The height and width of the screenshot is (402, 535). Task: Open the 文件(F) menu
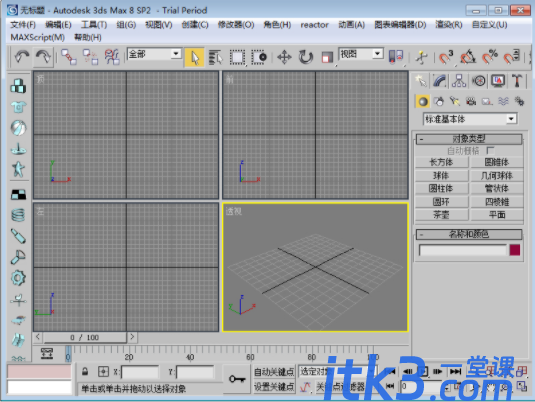[x=23, y=25]
